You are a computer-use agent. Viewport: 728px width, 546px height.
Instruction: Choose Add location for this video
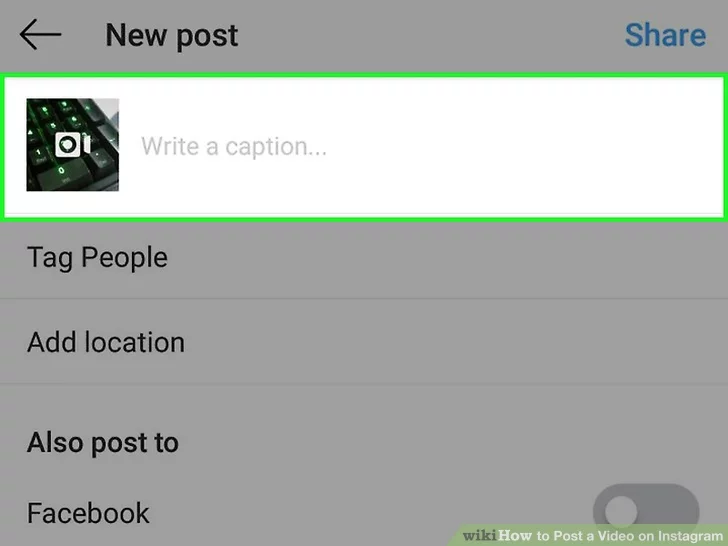(106, 342)
